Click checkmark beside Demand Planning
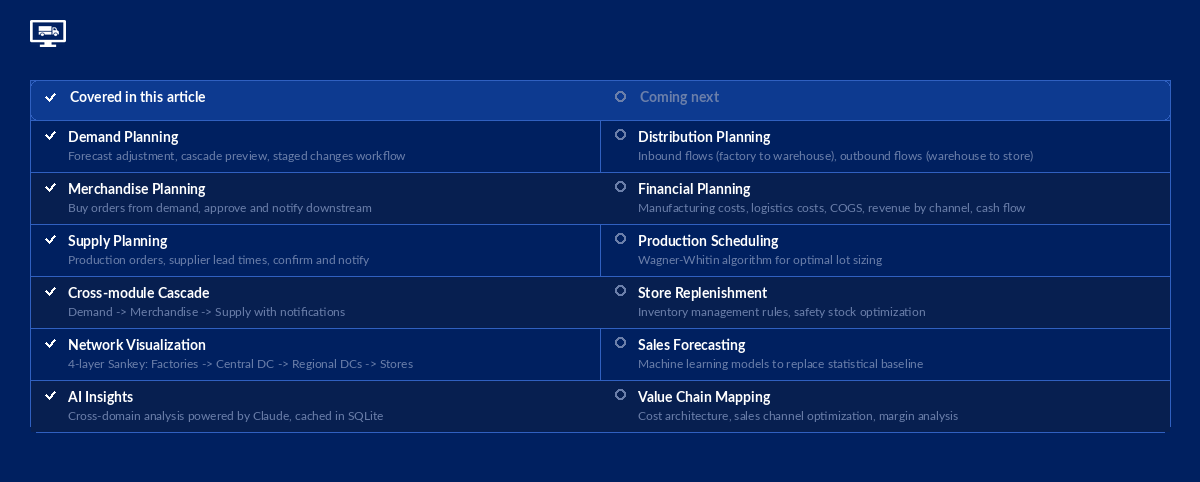This screenshot has height=482, width=1200. (x=50, y=134)
